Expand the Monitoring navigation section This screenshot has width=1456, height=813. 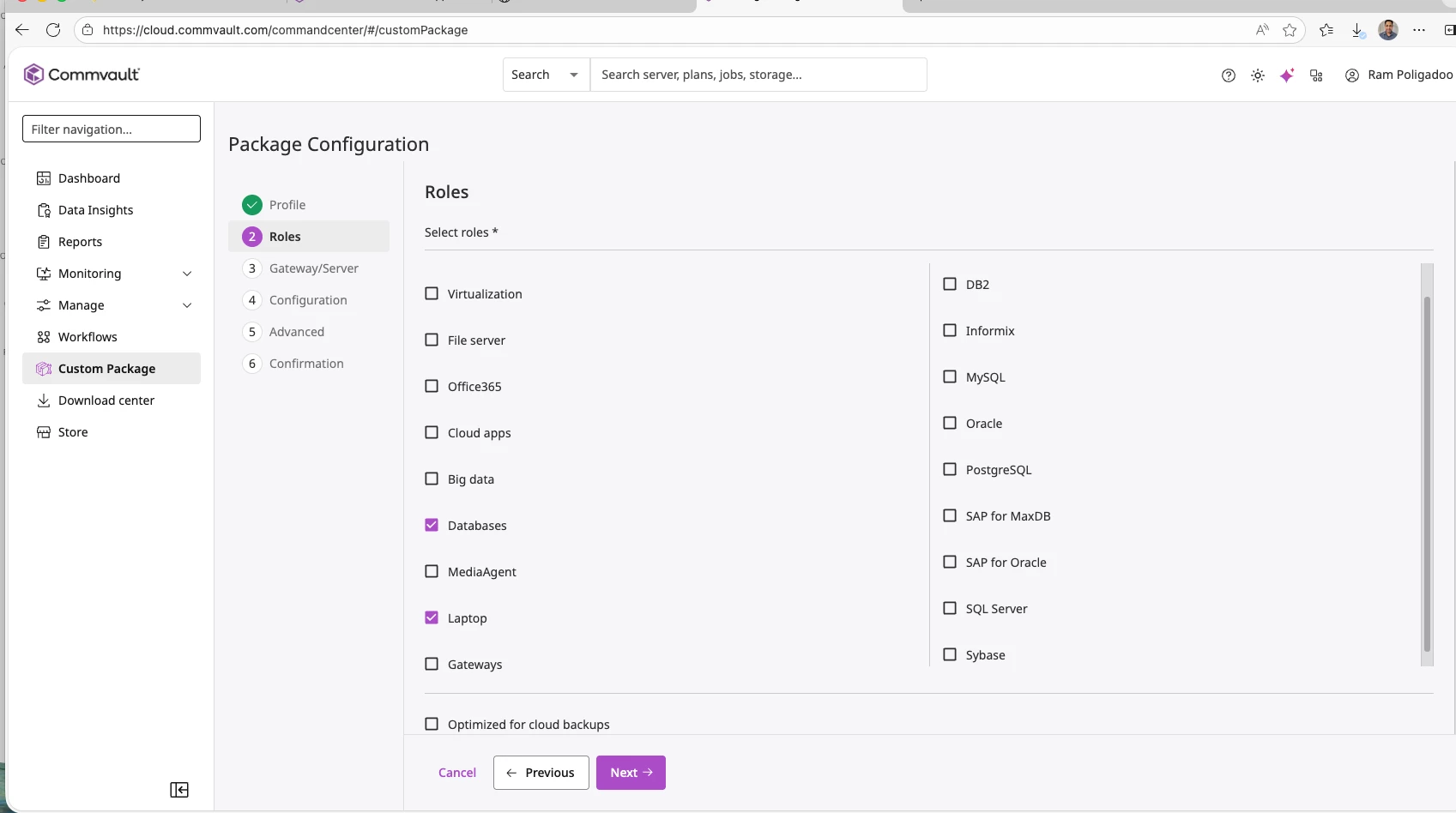187,274
